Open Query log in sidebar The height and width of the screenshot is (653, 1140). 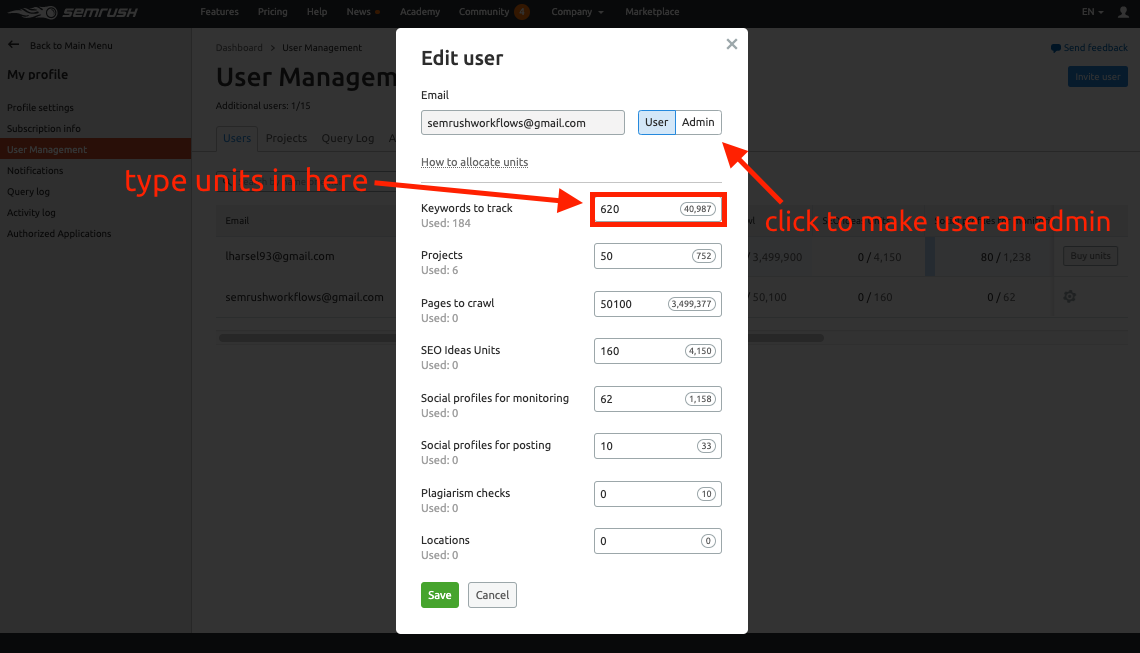tap(28, 192)
